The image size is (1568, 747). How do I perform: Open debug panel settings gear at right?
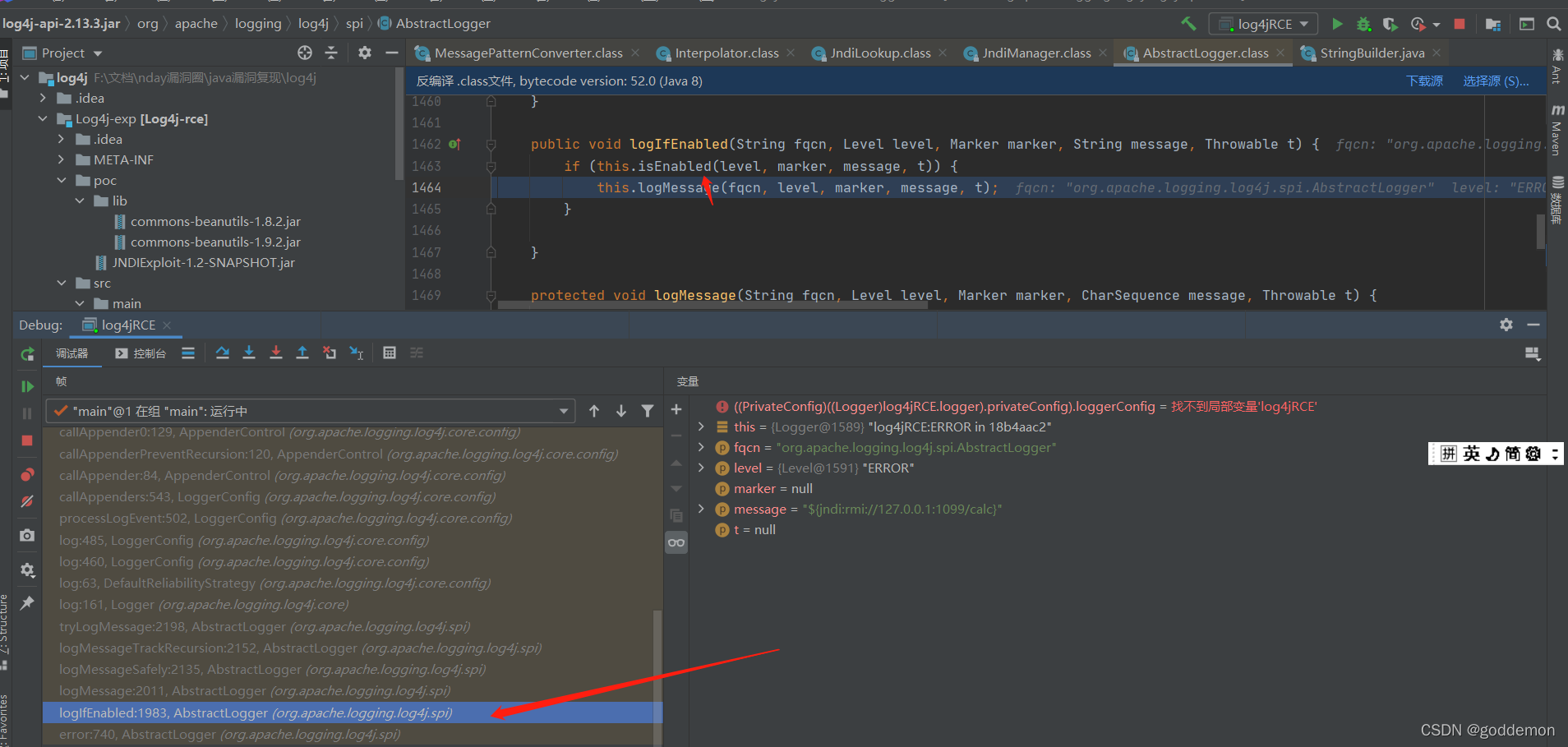[1506, 325]
